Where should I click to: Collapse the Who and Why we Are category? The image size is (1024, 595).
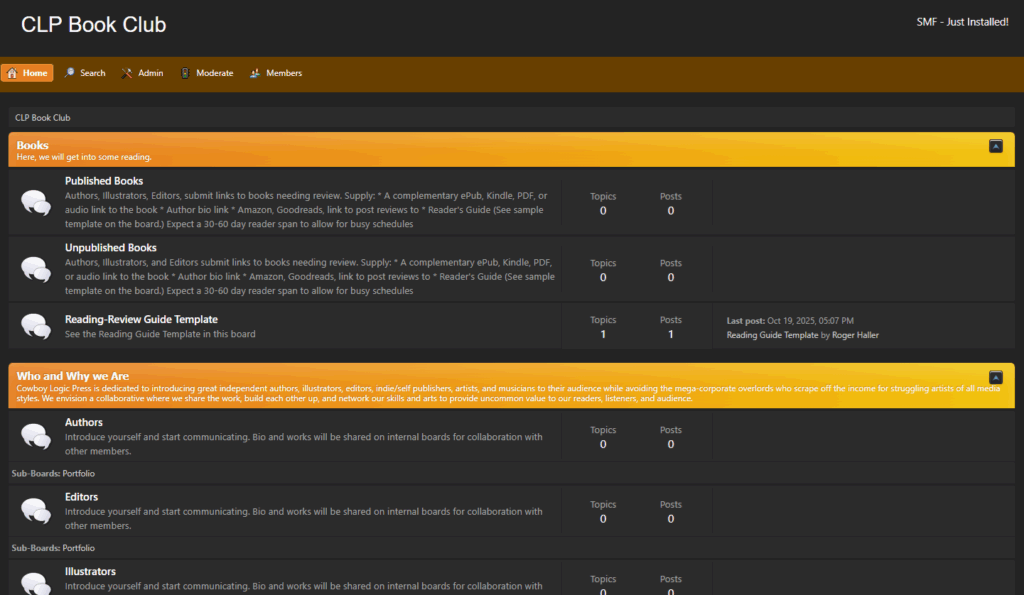click(995, 377)
